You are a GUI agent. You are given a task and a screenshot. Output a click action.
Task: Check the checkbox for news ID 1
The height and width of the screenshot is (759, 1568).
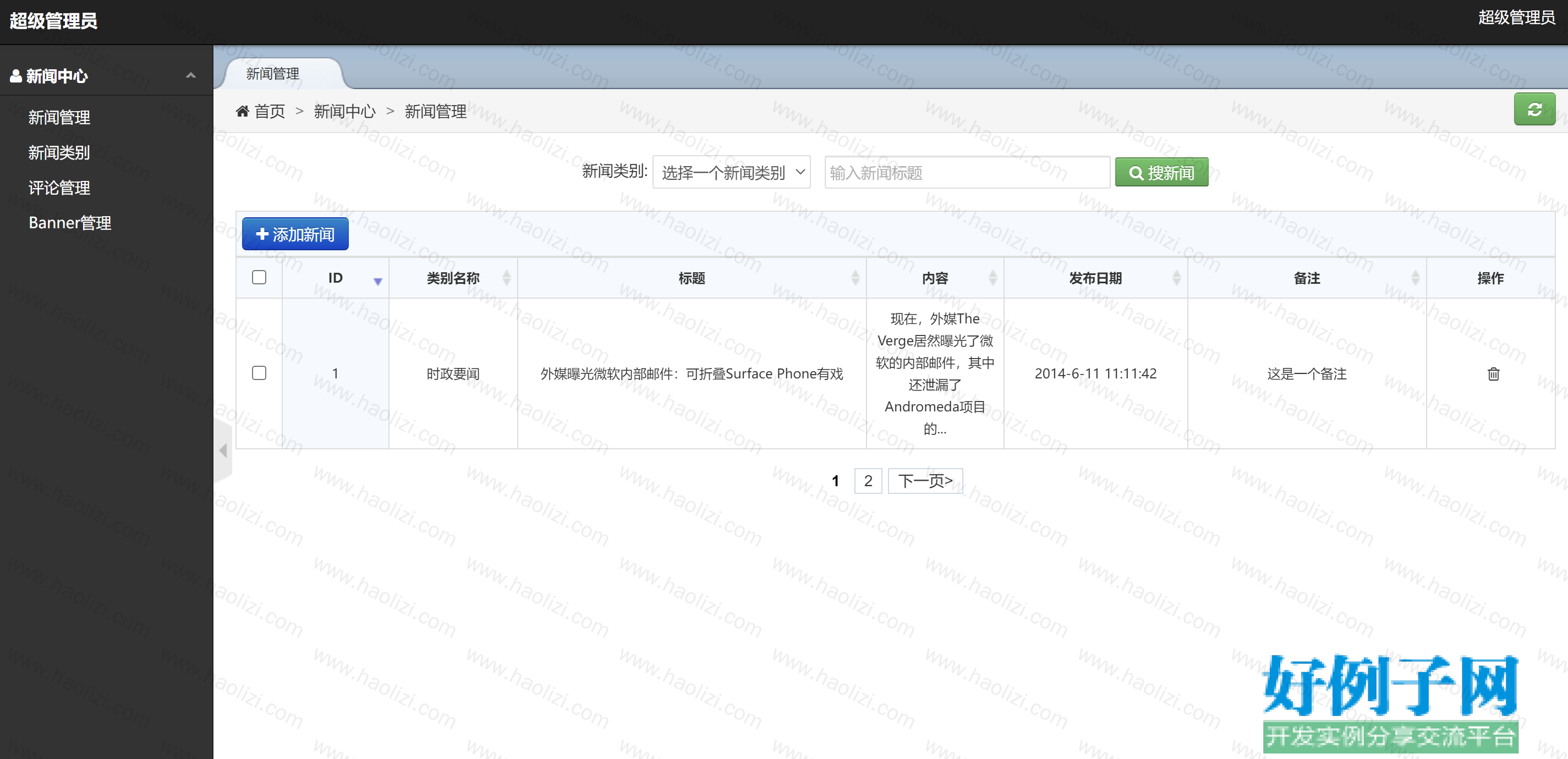(259, 373)
